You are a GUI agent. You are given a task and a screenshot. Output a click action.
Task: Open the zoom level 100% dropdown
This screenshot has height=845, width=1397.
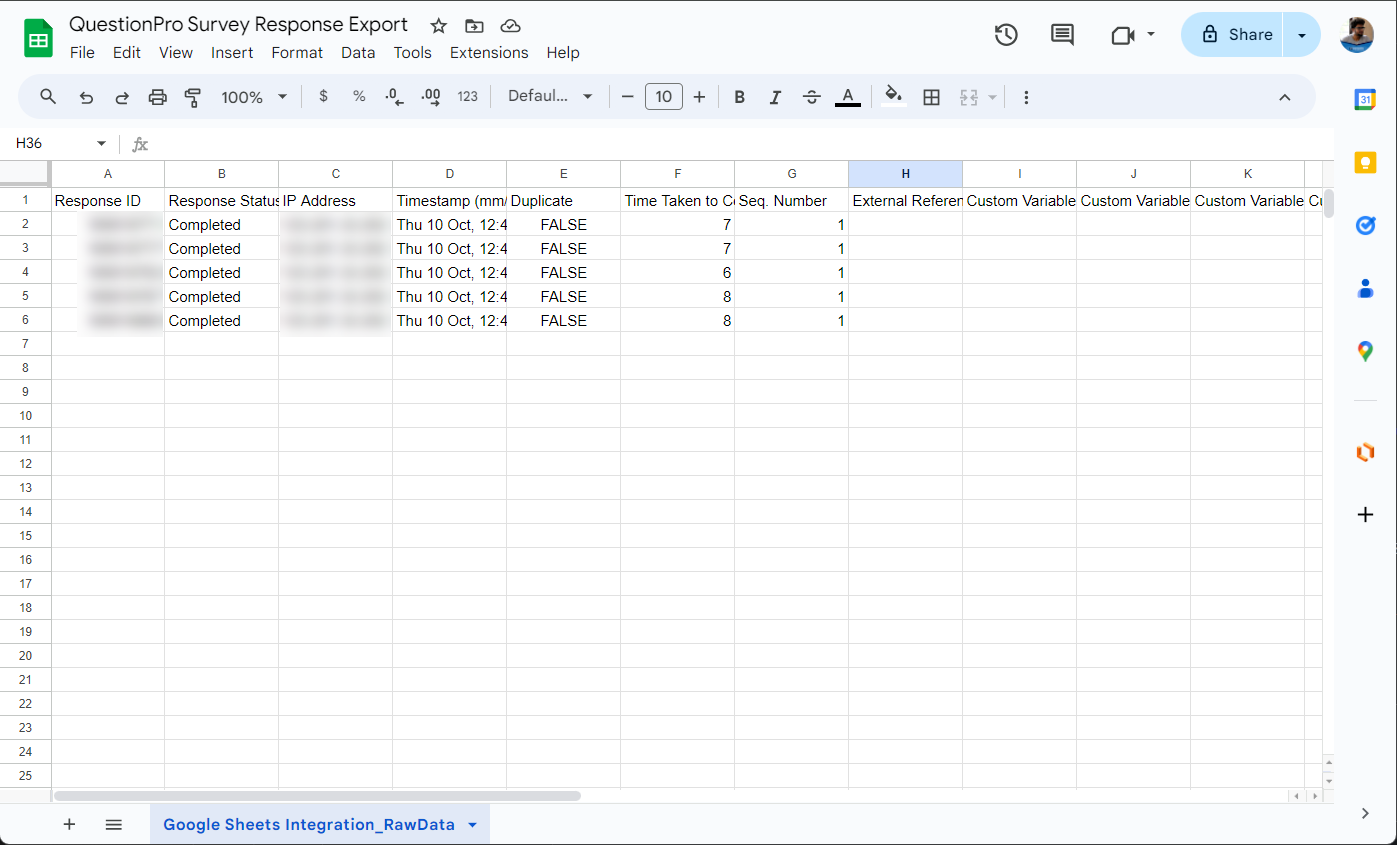(x=254, y=97)
